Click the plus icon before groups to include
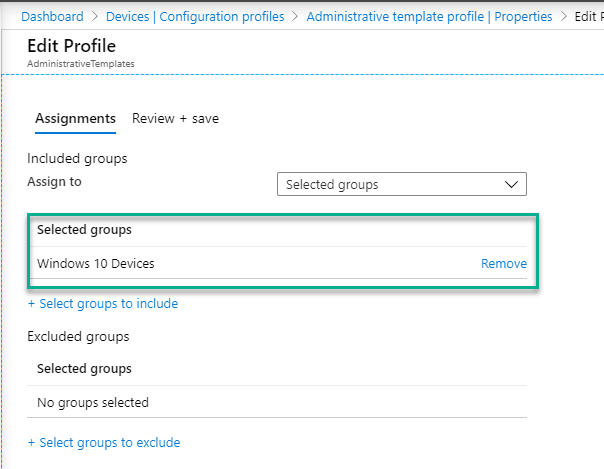The width and height of the screenshot is (604, 469). click(x=31, y=304)
